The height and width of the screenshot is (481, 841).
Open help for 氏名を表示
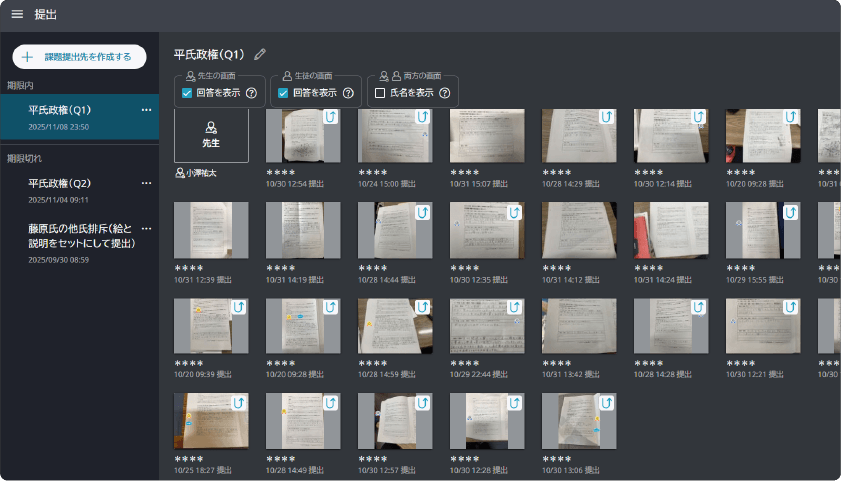tap(445, 93)
